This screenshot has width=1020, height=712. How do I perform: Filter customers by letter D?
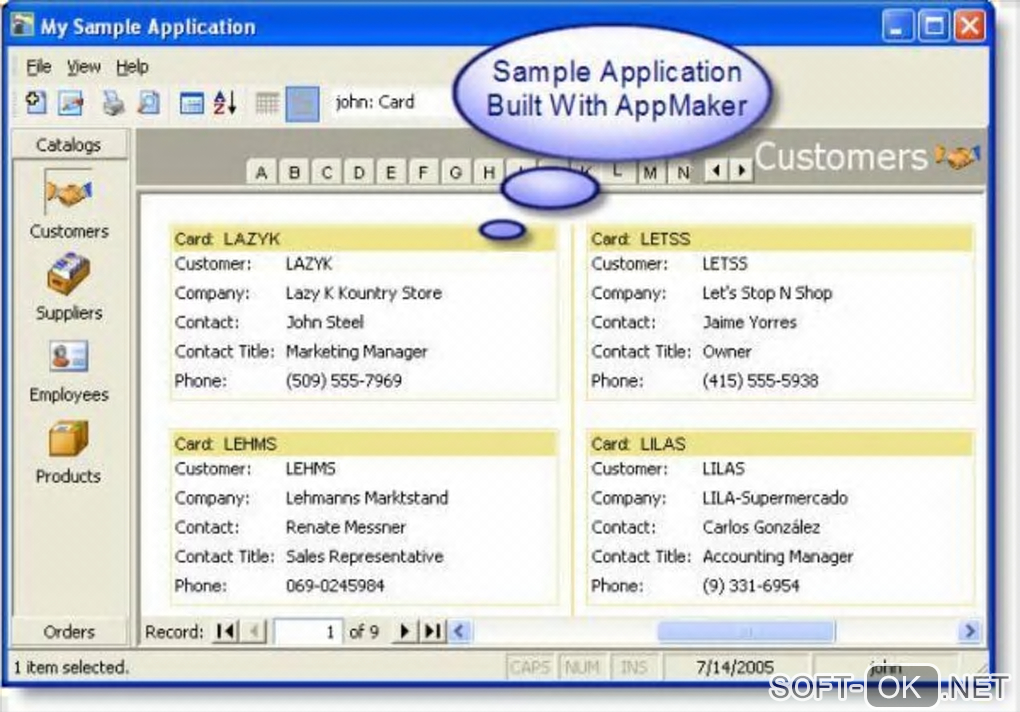pos(358,172)
